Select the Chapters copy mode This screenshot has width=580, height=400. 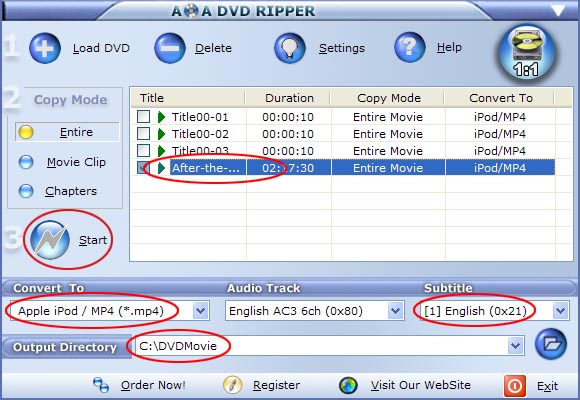[x=26, y=191]
